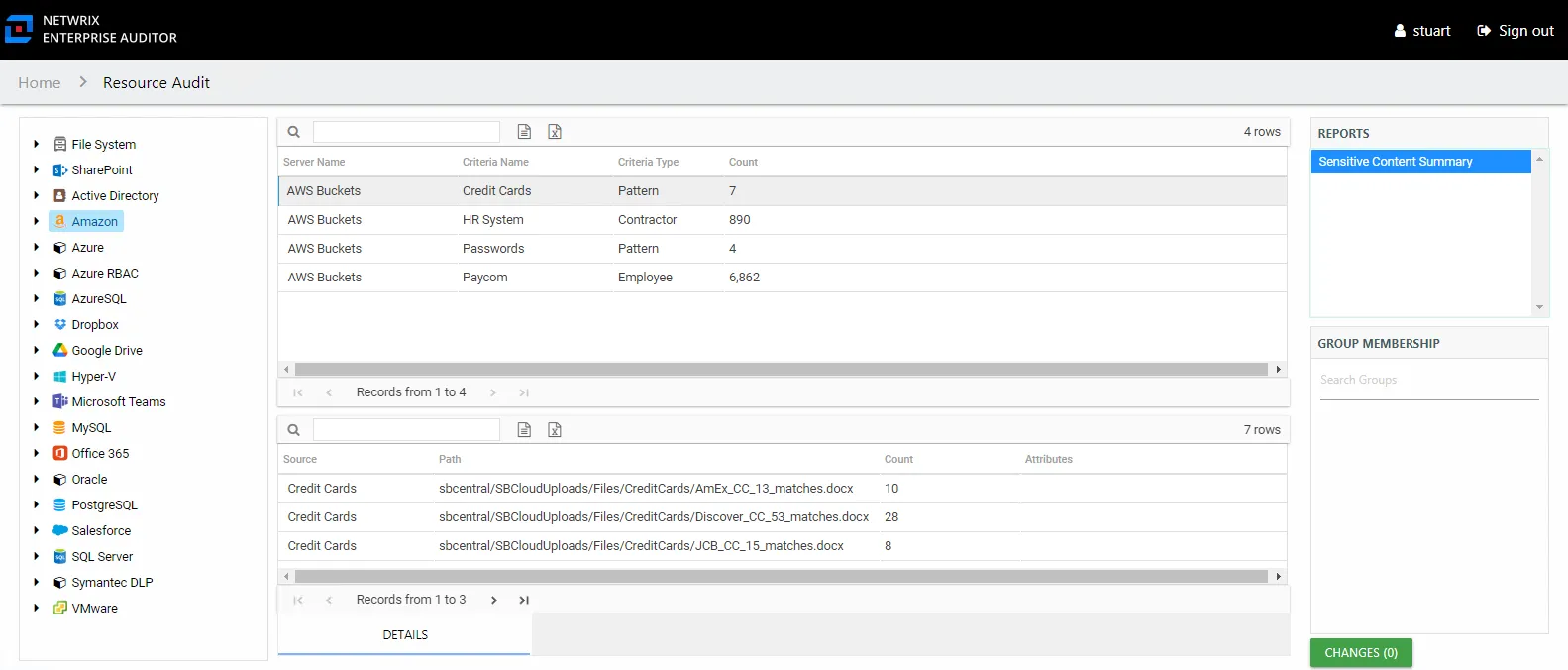Click the bottom table horizontal scrollbar

(782, 576)
